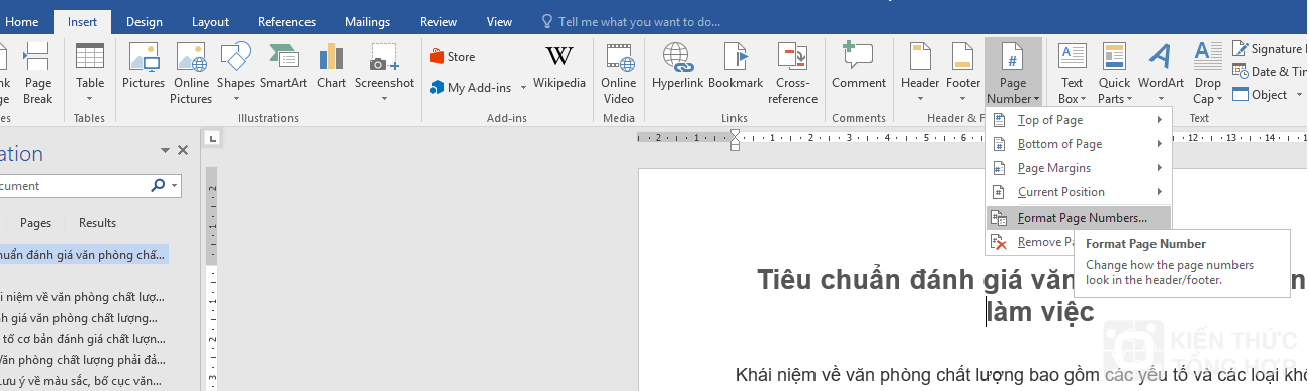The width and height of the screenshot is (1309, 391).
Task: Insert a Bookmark
Action: (x=735, y=66)
